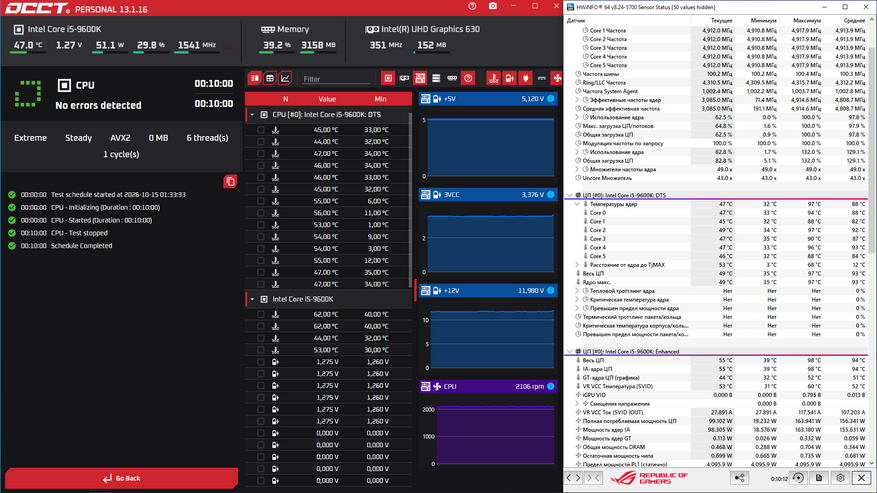The image size is (877, 493).
Task: Collapse the Intel Core i5-9600K sensor group
Action: pos(252,299)
